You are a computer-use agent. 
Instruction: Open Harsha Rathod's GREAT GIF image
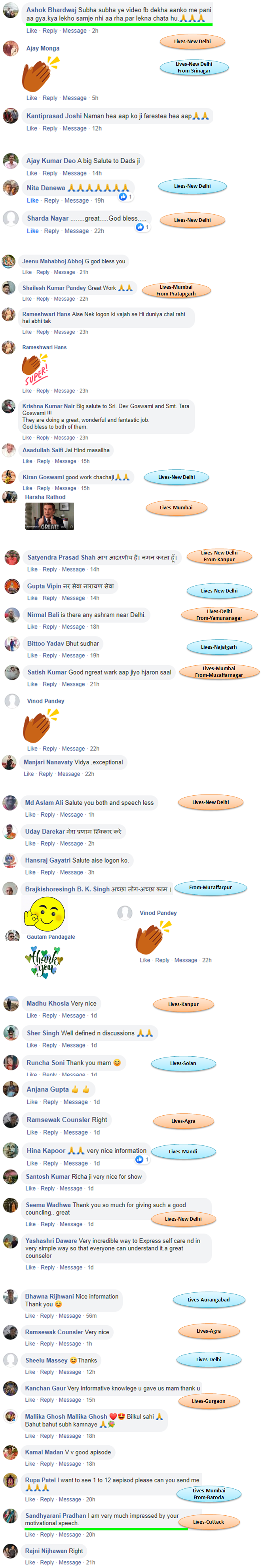click(x=49, y=517)
